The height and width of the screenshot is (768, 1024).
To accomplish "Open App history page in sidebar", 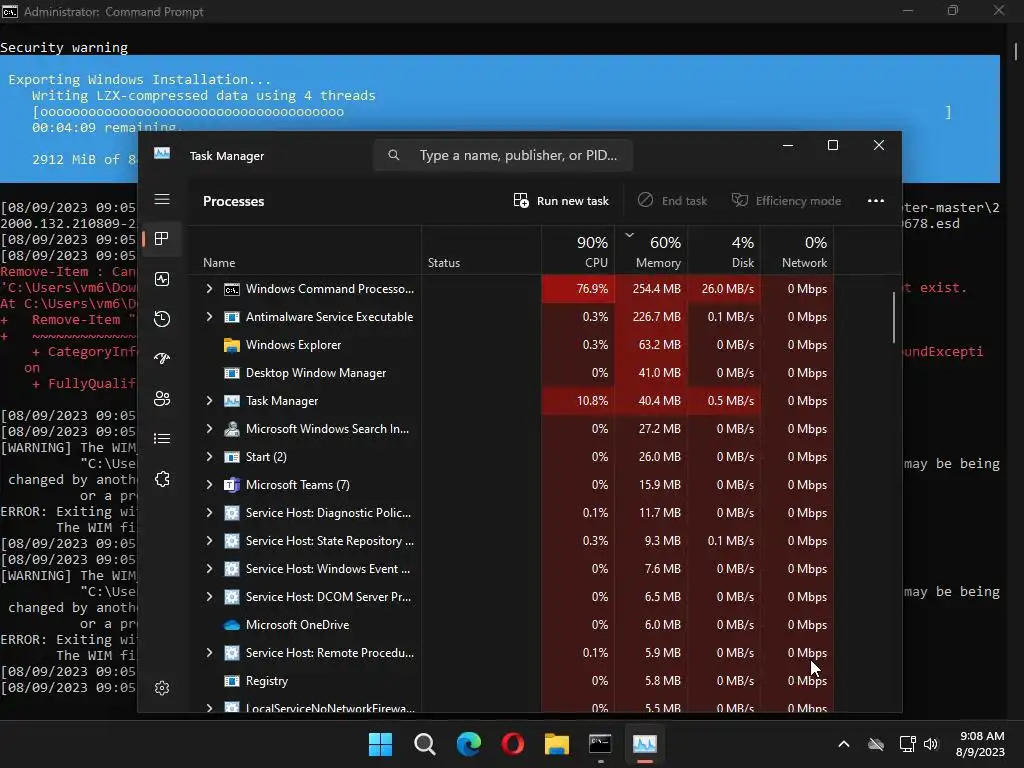I will 162,319.
